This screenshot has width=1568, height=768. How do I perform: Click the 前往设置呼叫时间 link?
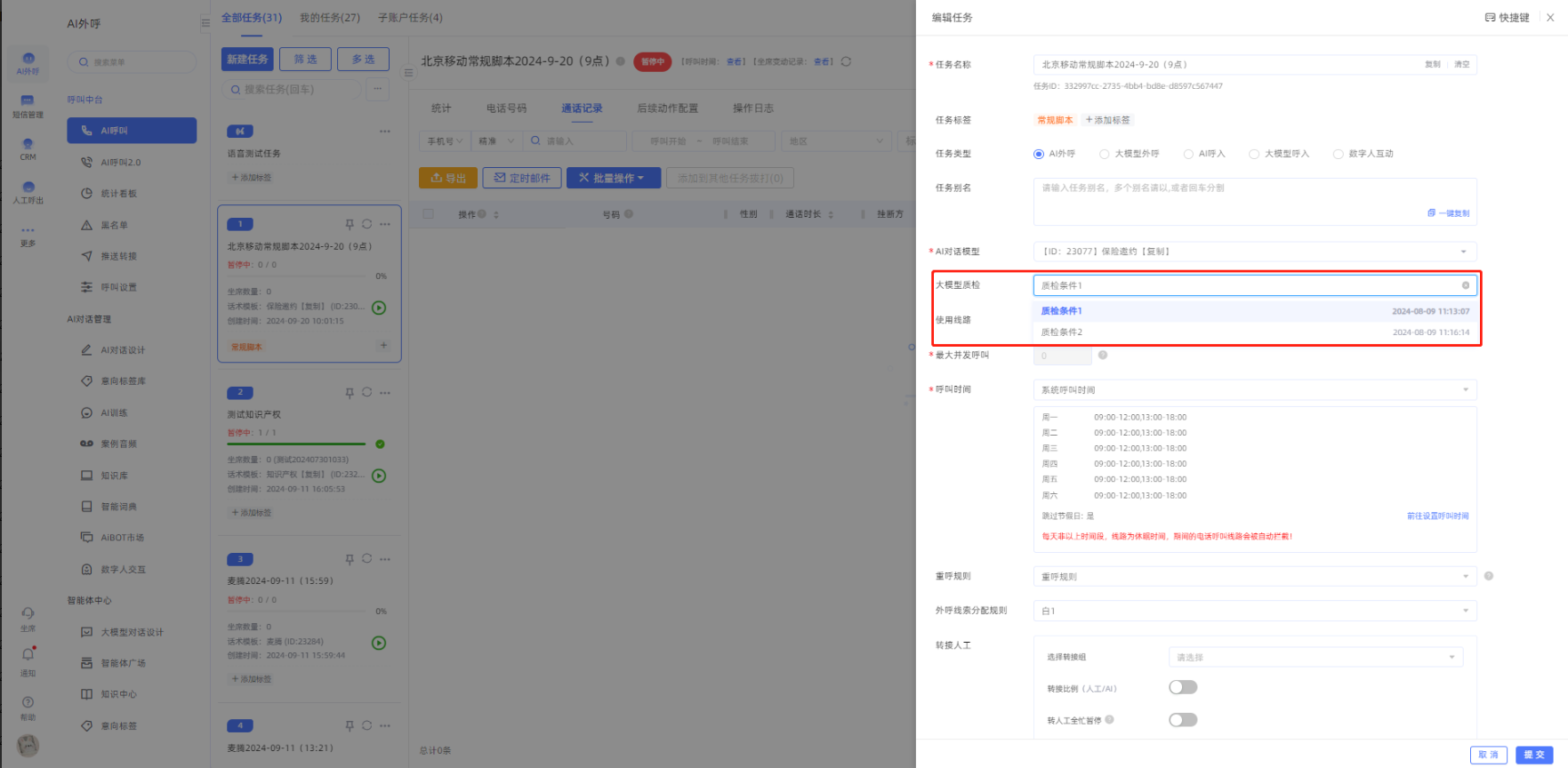click(x=1437, y=516)
